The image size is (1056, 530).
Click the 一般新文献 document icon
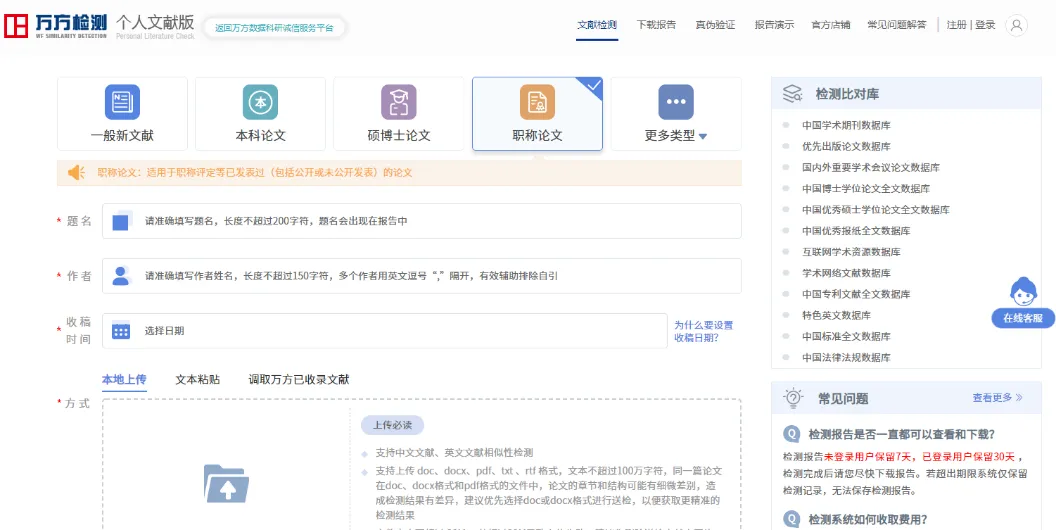click(x=122, y=102)
